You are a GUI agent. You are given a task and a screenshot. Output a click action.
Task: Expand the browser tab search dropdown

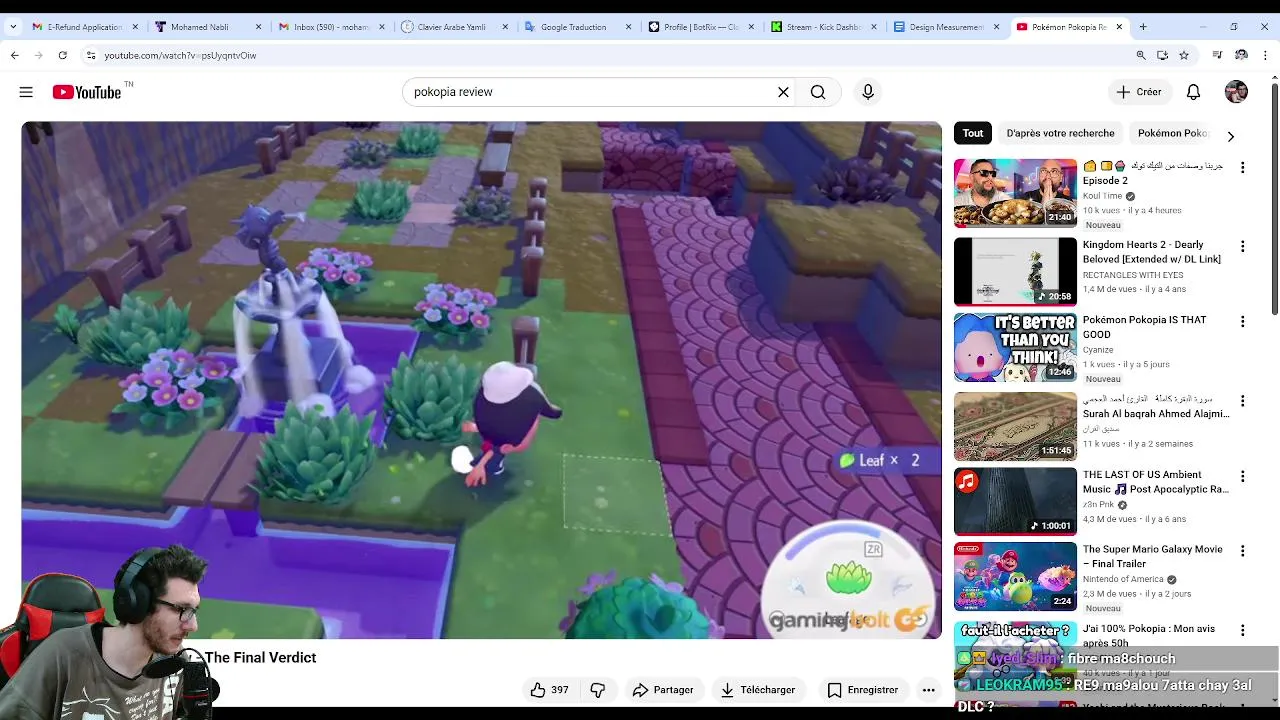[11, 27]
